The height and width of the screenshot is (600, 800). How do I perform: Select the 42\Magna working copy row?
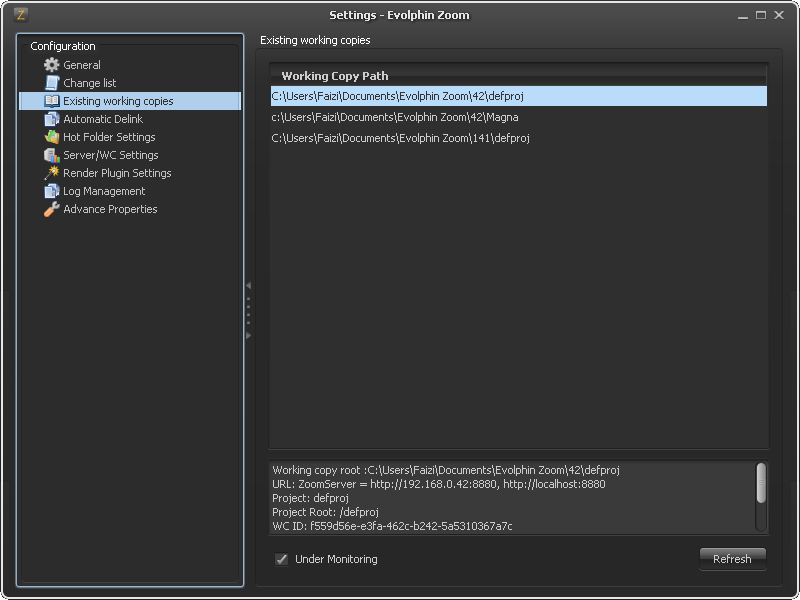[x=518, y=117]
